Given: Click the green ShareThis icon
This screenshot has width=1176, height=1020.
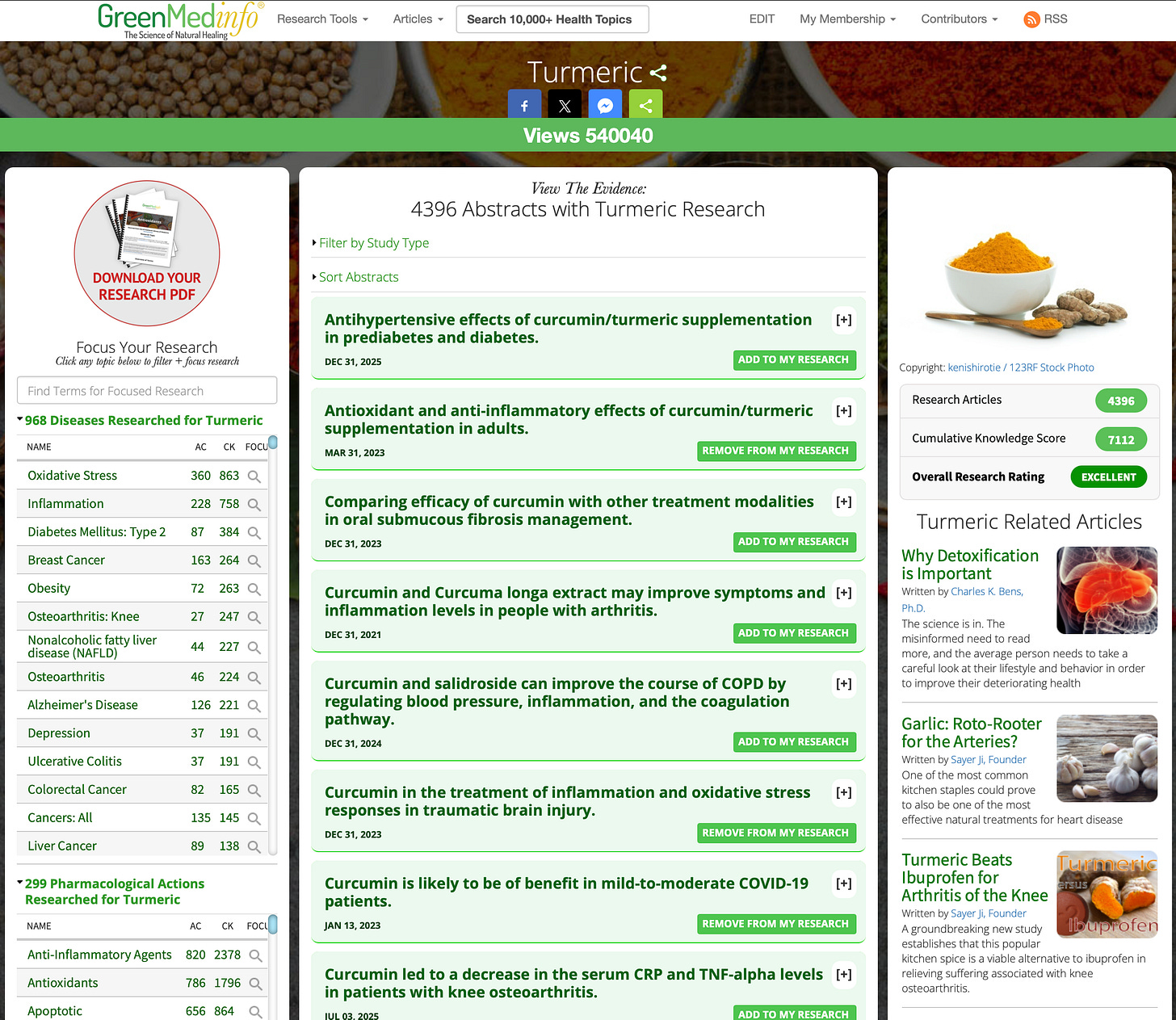Looking at the screenshot, I should pos(645,105).
